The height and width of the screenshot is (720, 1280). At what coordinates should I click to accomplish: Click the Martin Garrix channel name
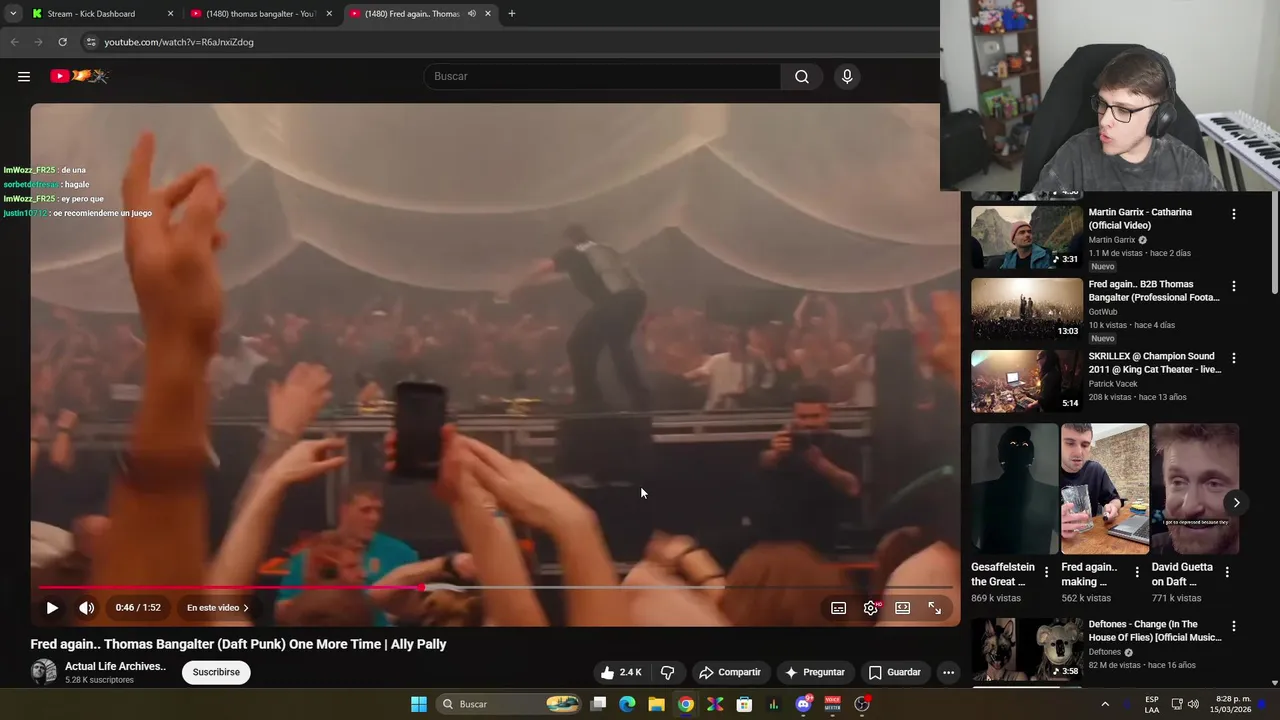click(1112, 240)
